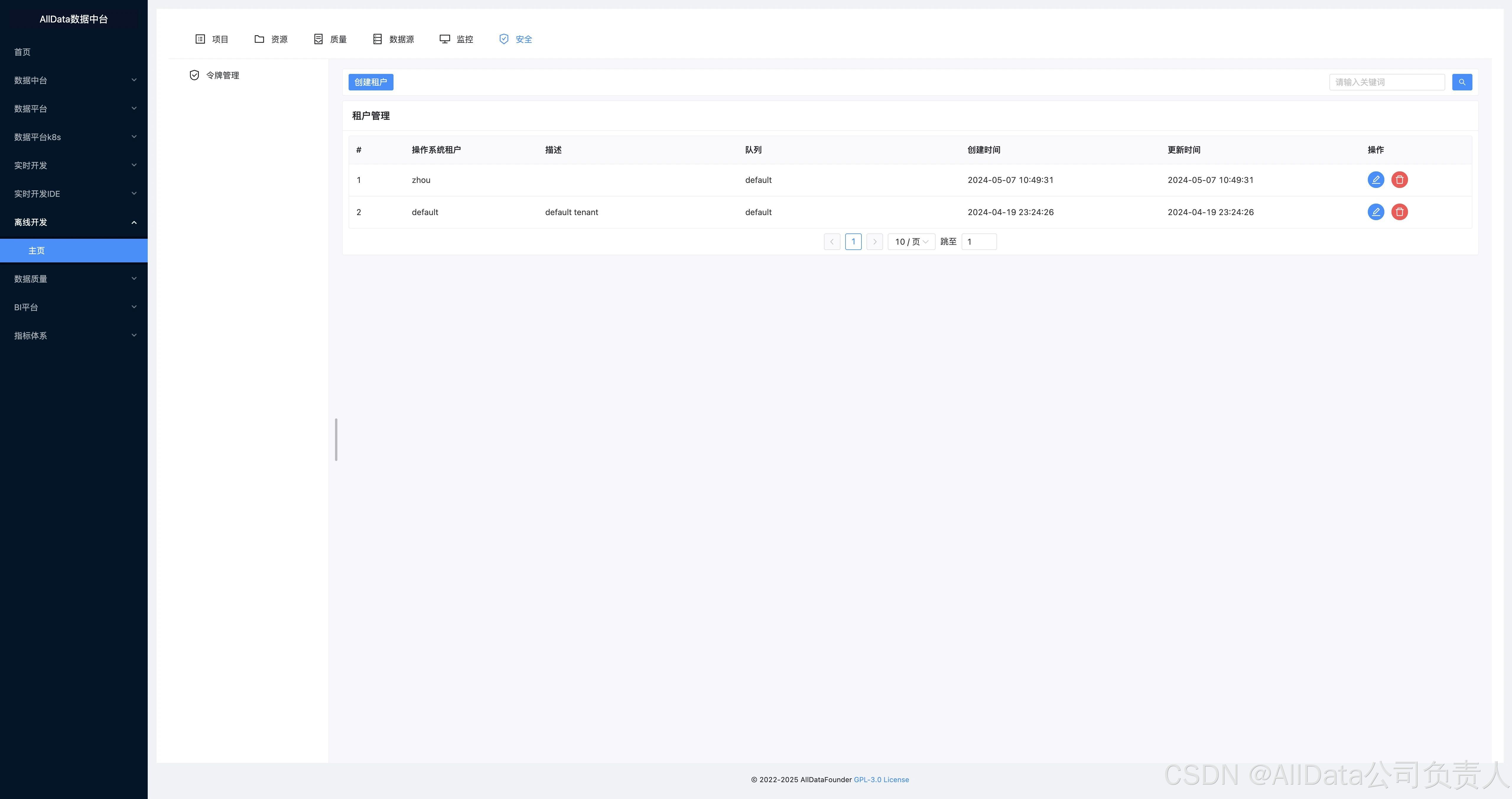Click the 跳至 page number input

coord(978,242)
